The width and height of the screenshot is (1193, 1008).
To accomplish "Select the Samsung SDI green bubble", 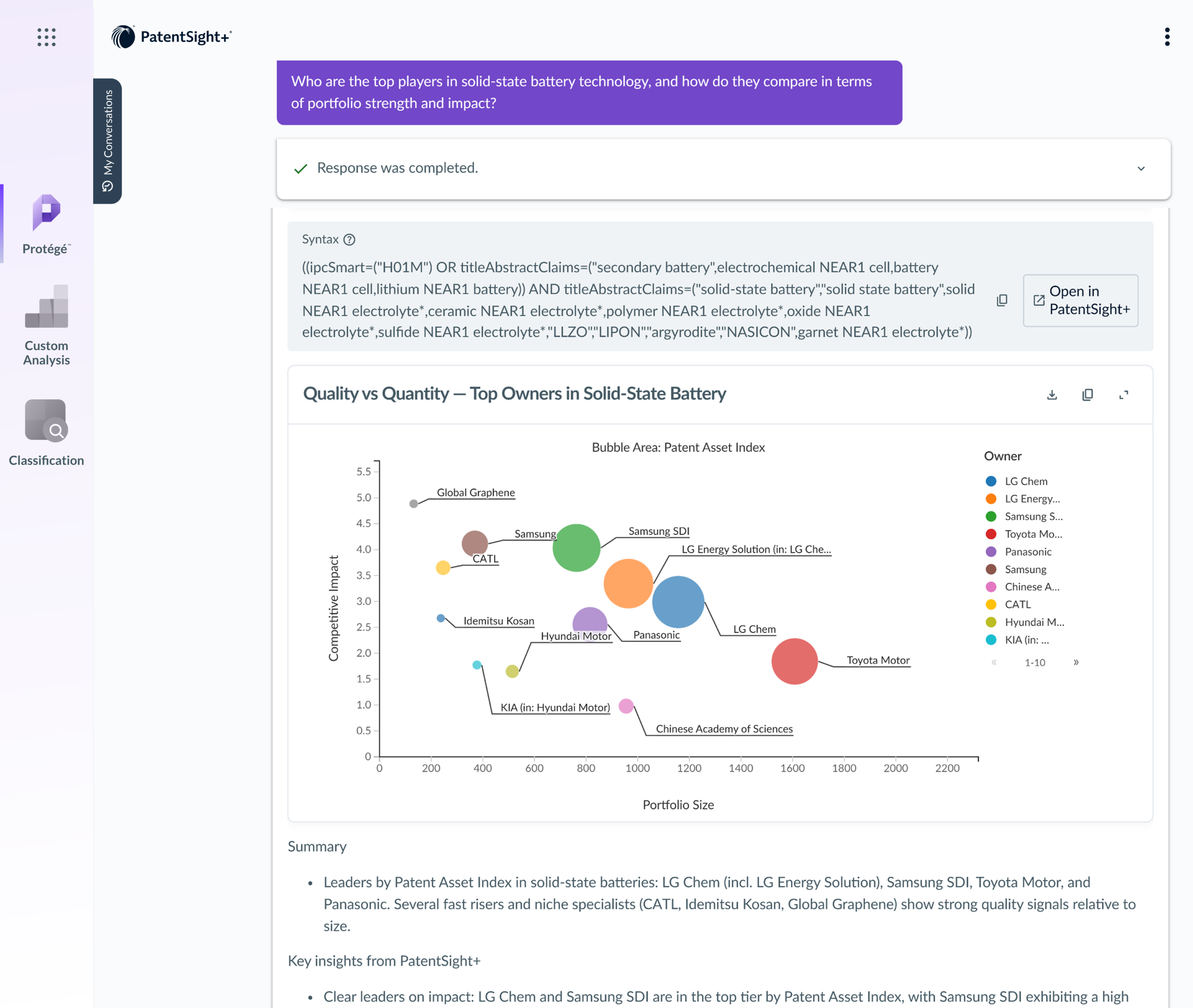I will coord(576,547).
